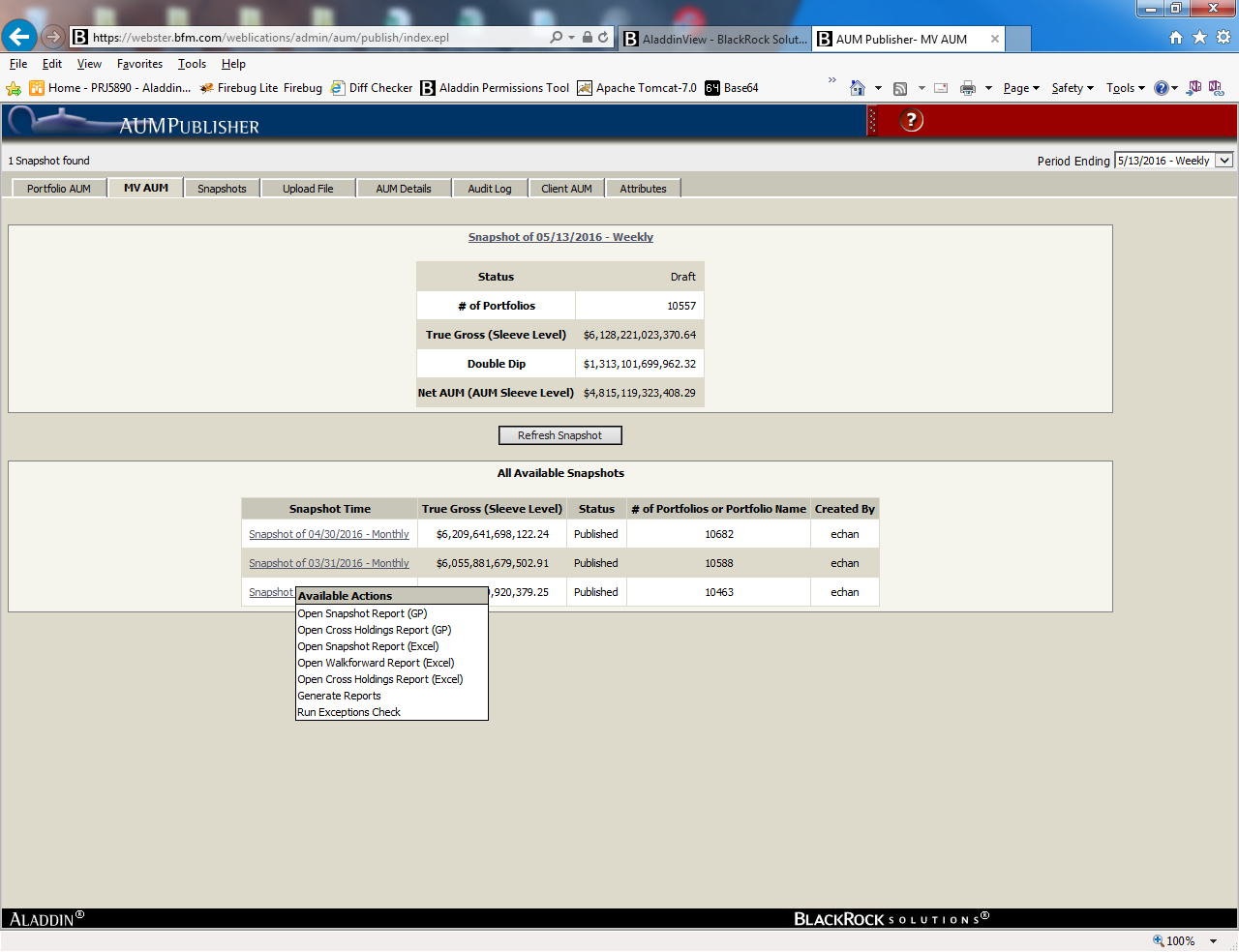
Task: Open favorites star icon at top right
Action: [1199, 37]
